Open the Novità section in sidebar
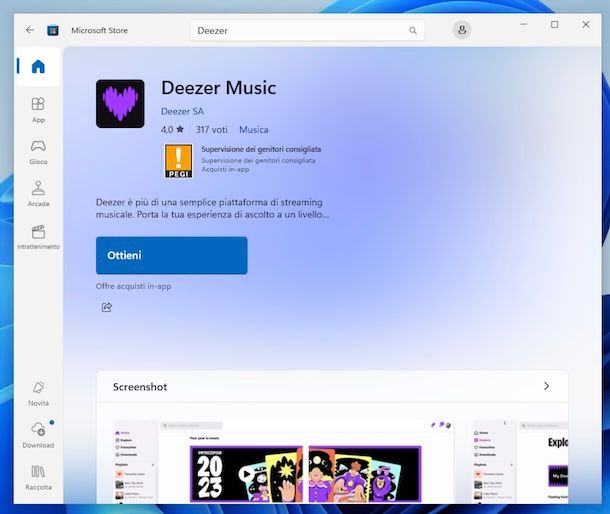 pyautogui.click(x=38, y=393)
